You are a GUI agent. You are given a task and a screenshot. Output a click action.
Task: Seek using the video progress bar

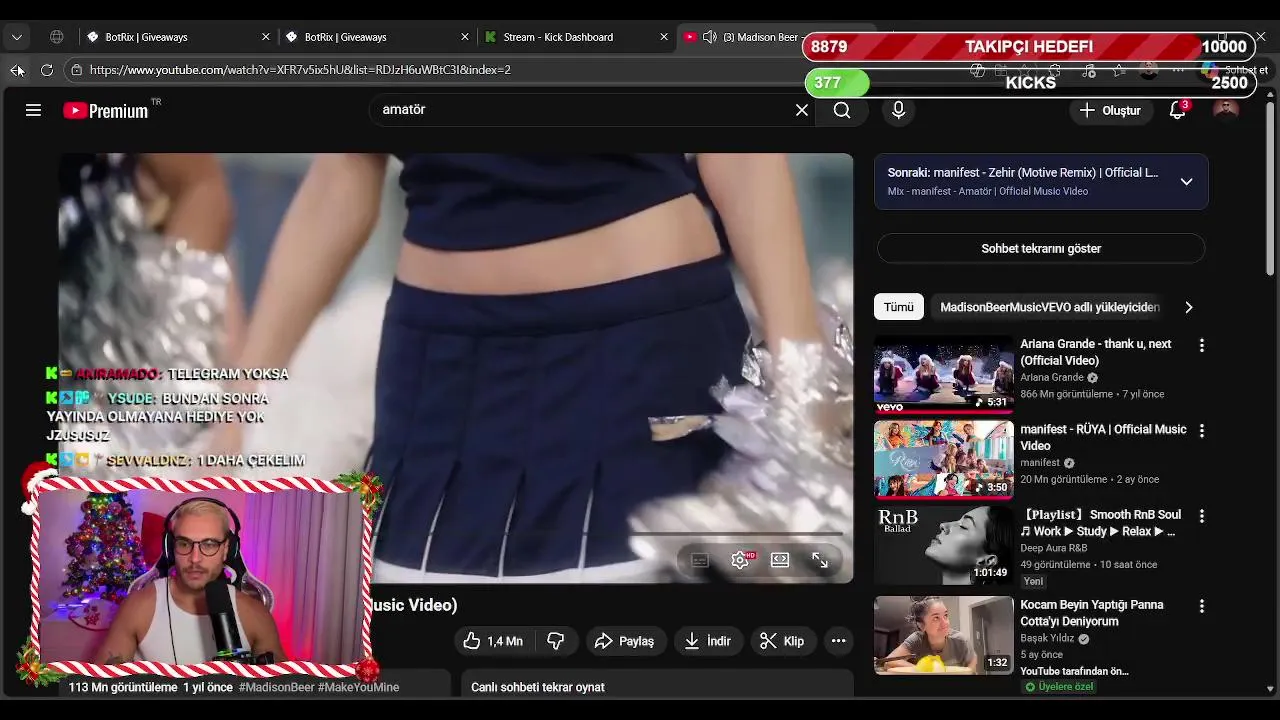point(735,534)
